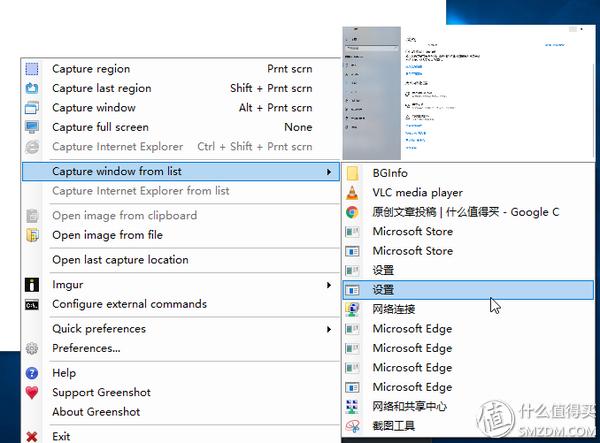Expand the Imgur submenu arrow
The height and width of the screenshot is (443, 600).
click(x=329, y=285)
